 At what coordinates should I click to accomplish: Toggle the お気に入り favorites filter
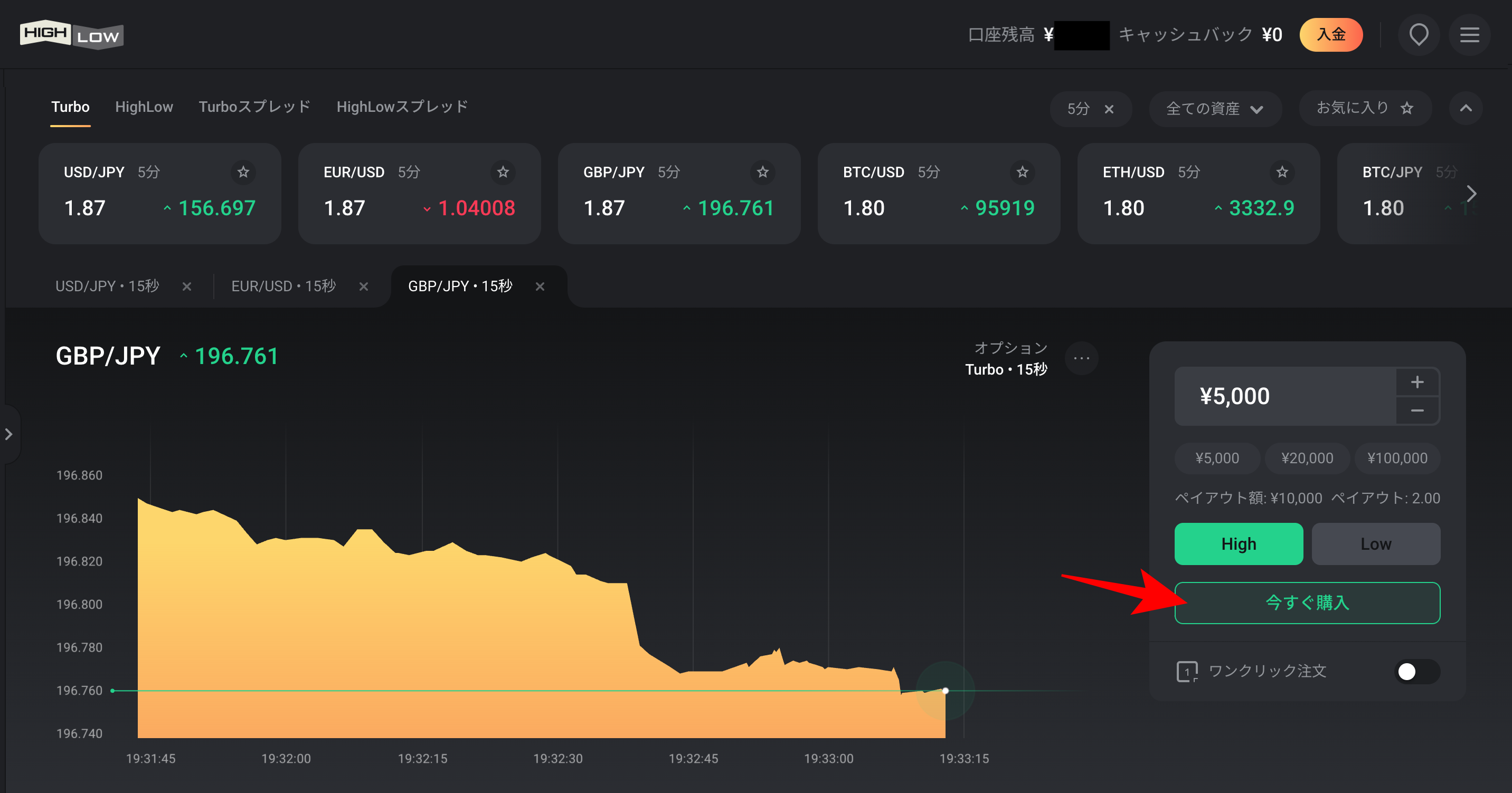click(x=1365, y=108)
